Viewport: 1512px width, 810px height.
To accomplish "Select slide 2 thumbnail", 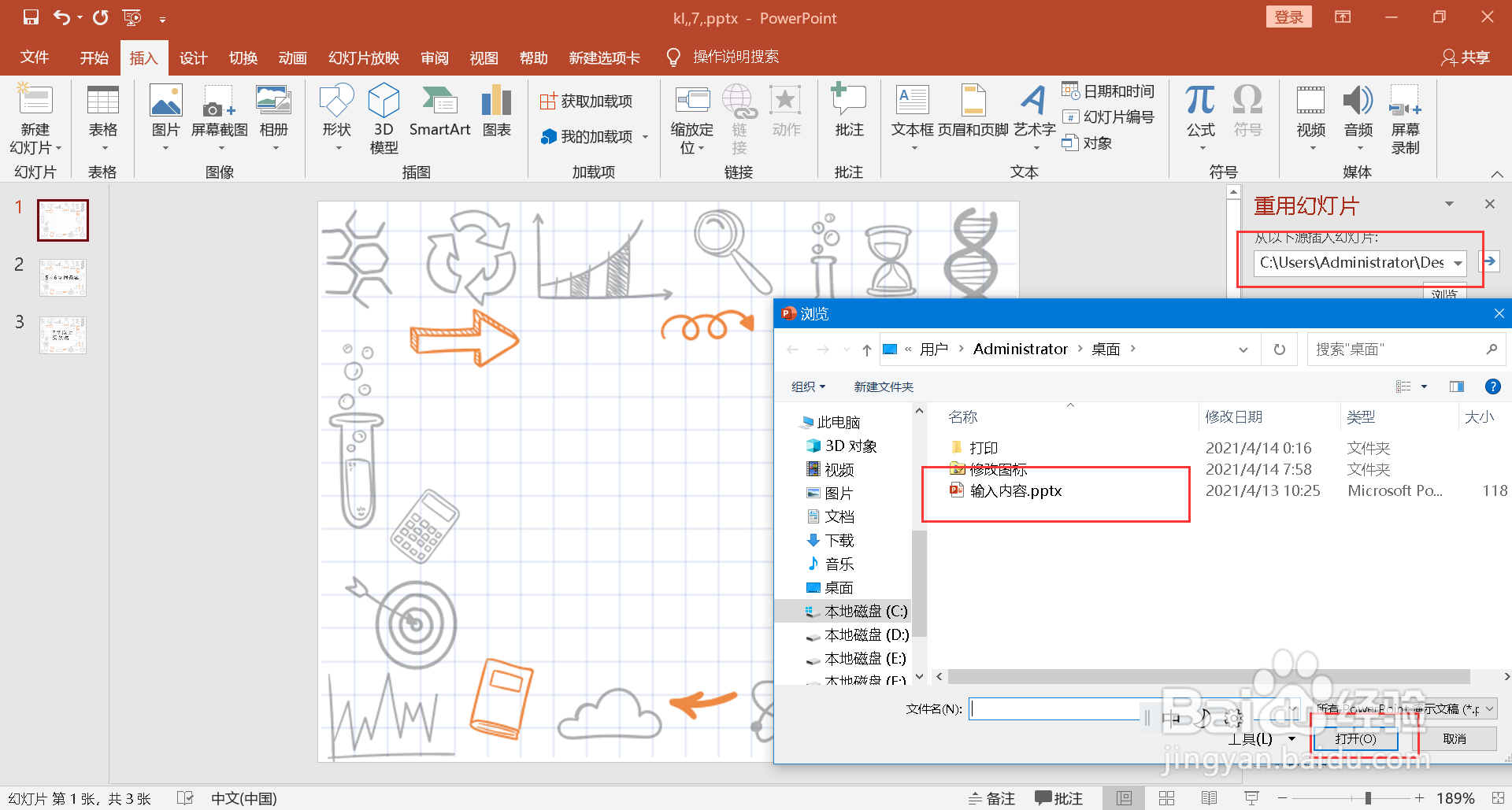I will pyautogui.click(x=63, y=277).
